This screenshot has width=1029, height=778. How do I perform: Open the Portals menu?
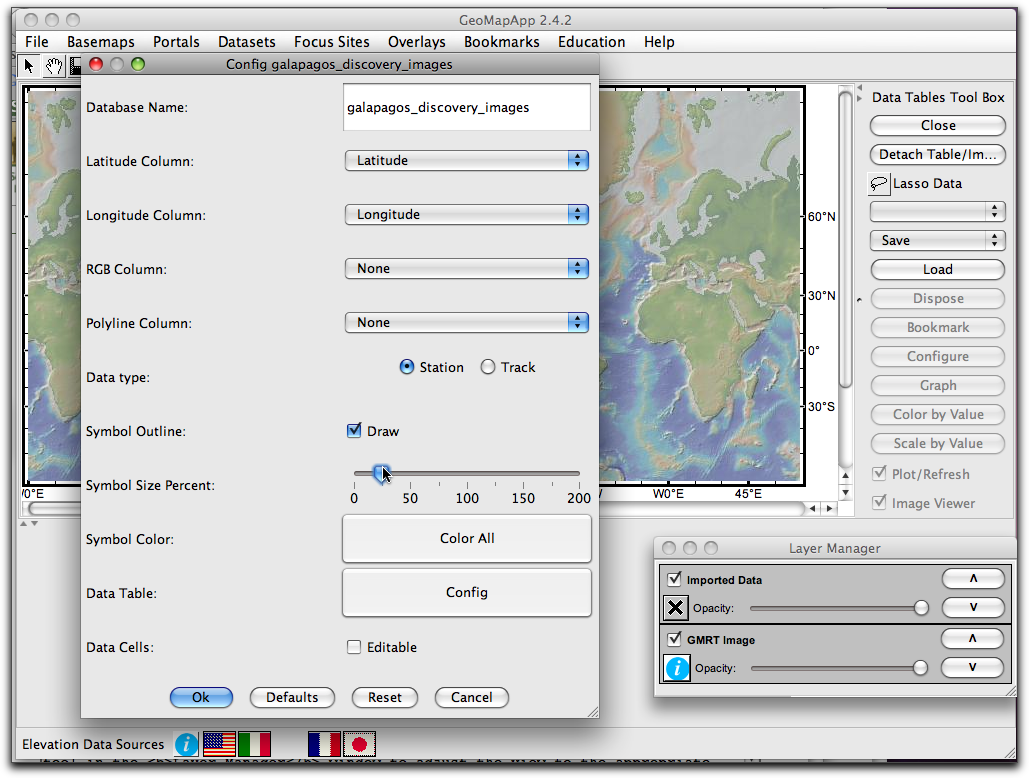click(176, 42)
